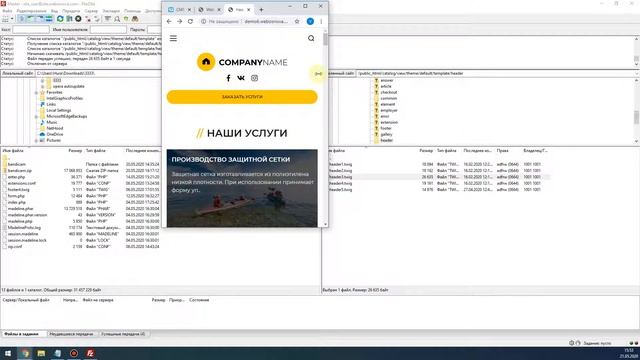Expand the Favorites folder in local tree
The height and width of the screenshot is (360, 640).
point(36,93)
